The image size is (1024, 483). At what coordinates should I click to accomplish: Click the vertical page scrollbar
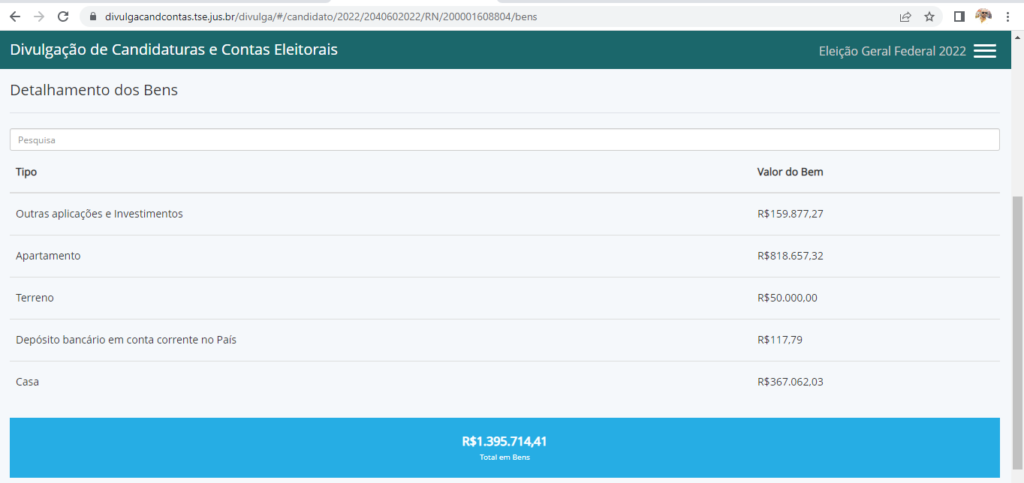pyautogui.click(x=1017, y=300)
